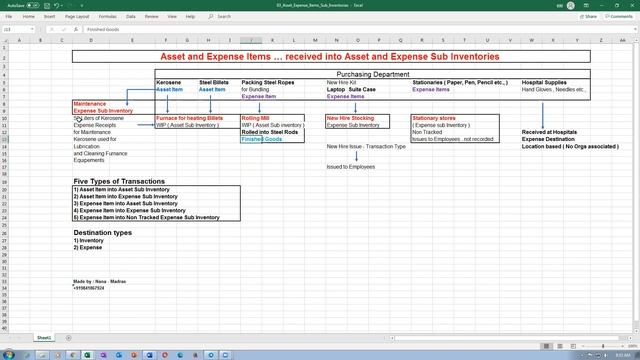Open the Comments pane button
Screen dimensions: 640x360
pyautogui.click(x=619, y=16)
